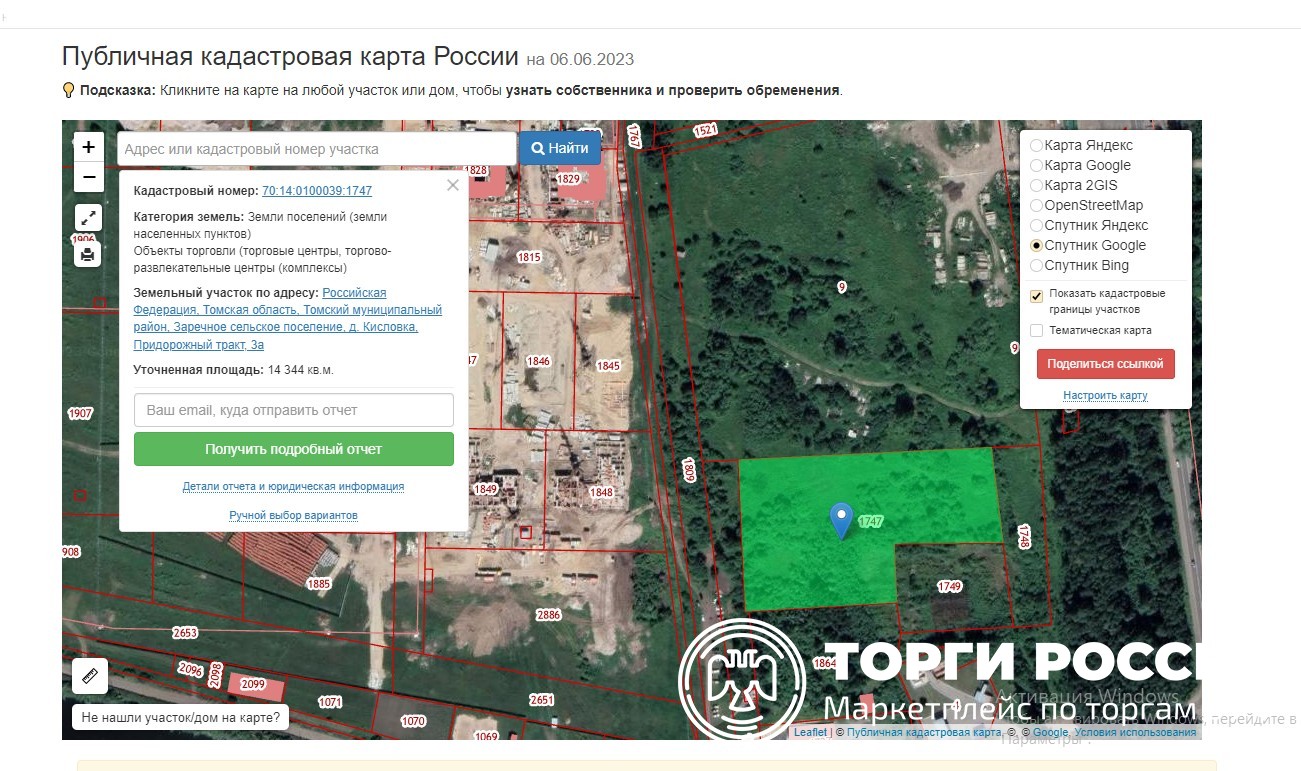Click the address search input field
Screen dimensions: 1301x771
[316, 149]
